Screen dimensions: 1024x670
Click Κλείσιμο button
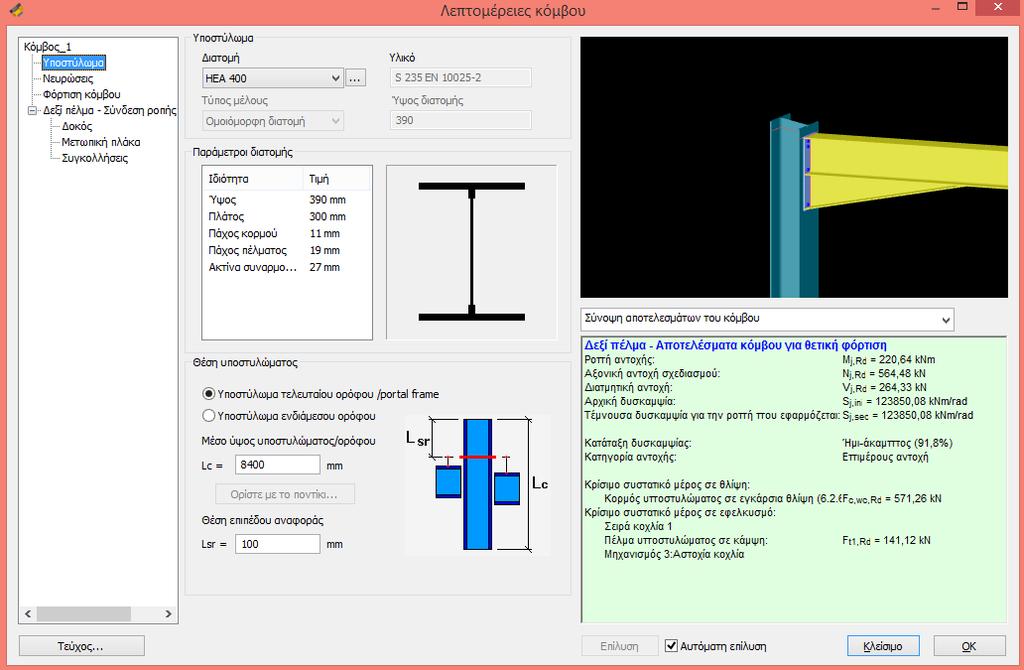[883, 646]
